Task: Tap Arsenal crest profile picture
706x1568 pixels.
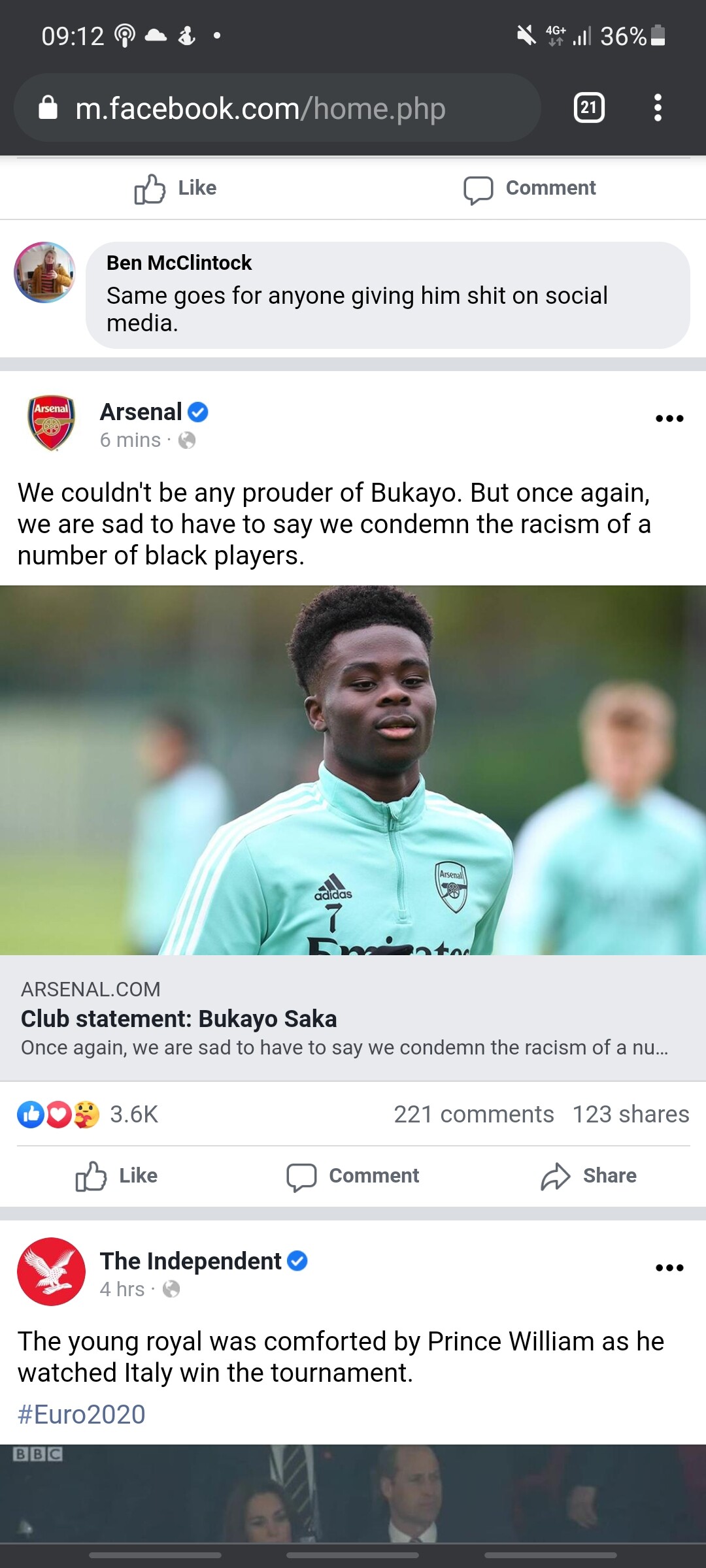Action: click(52, 423)
